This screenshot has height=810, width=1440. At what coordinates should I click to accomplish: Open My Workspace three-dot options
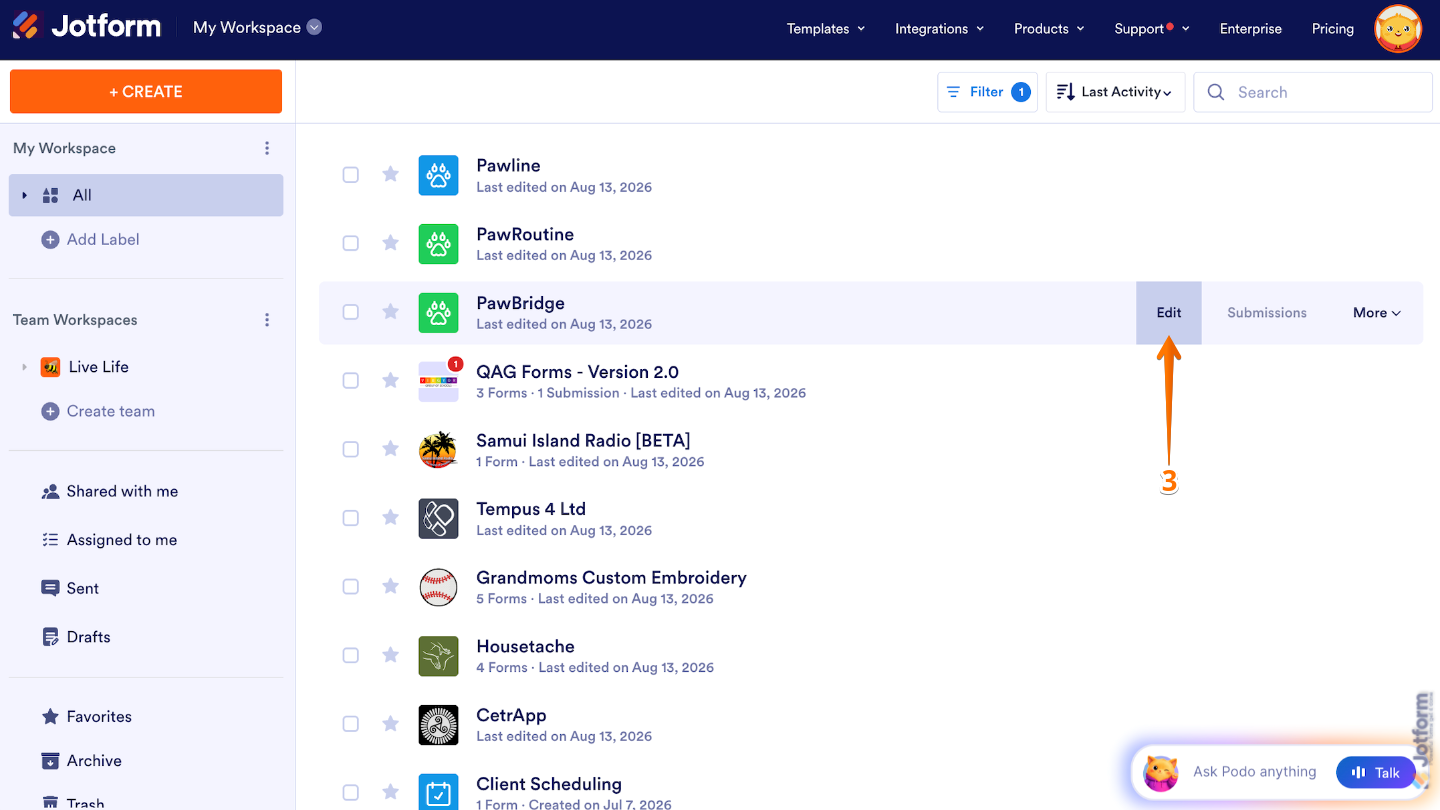click(x=267, y=148)
